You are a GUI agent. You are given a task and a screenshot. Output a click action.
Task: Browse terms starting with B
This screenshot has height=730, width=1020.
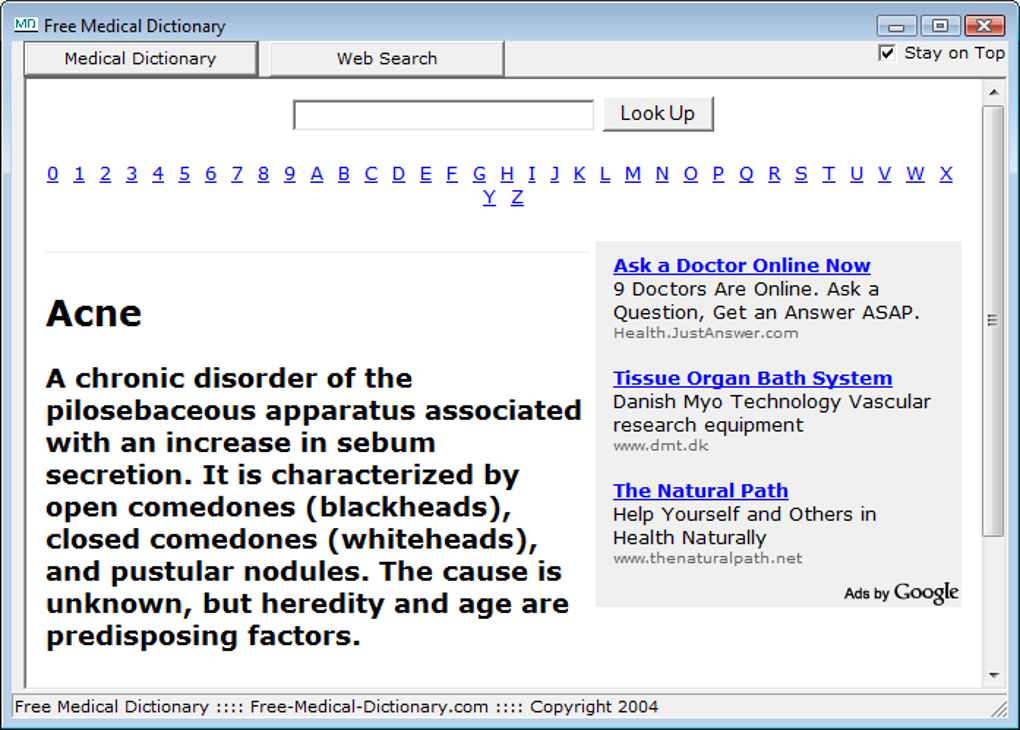coord(343,174)
